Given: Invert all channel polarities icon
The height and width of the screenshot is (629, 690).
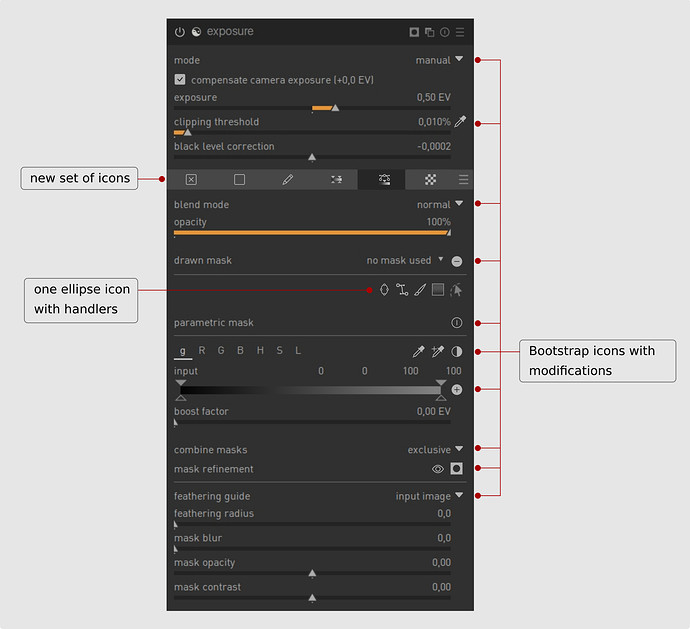Looking at the screenshot, I should [457, 351].
